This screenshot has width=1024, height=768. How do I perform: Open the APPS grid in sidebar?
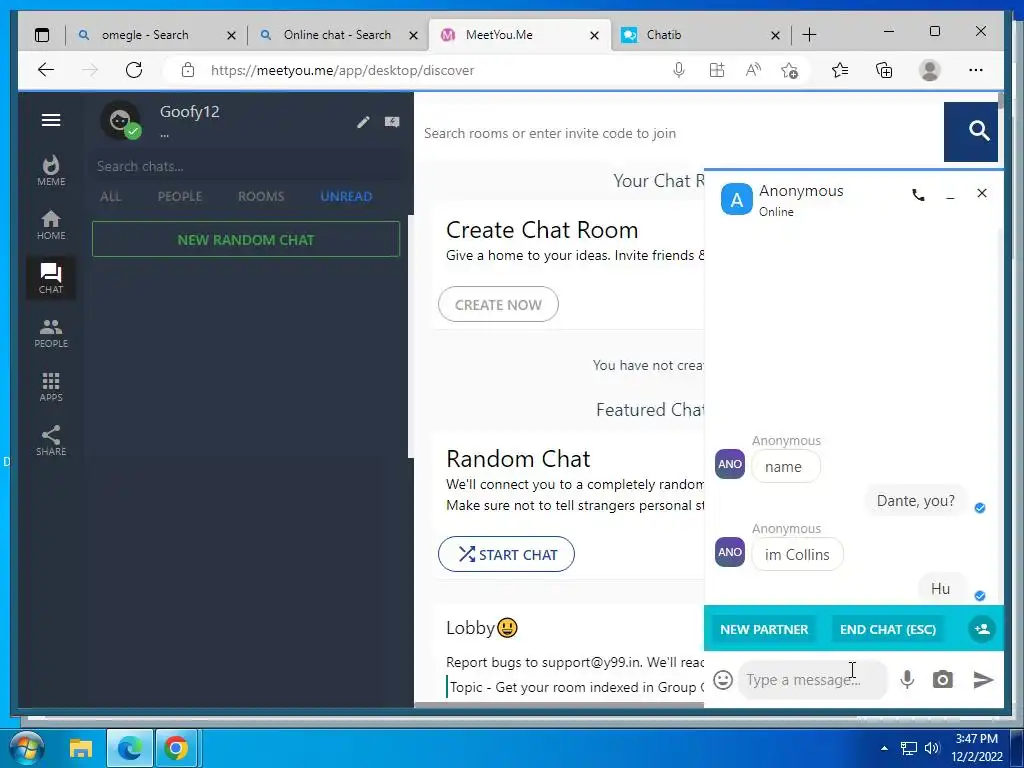pos(51,387)
